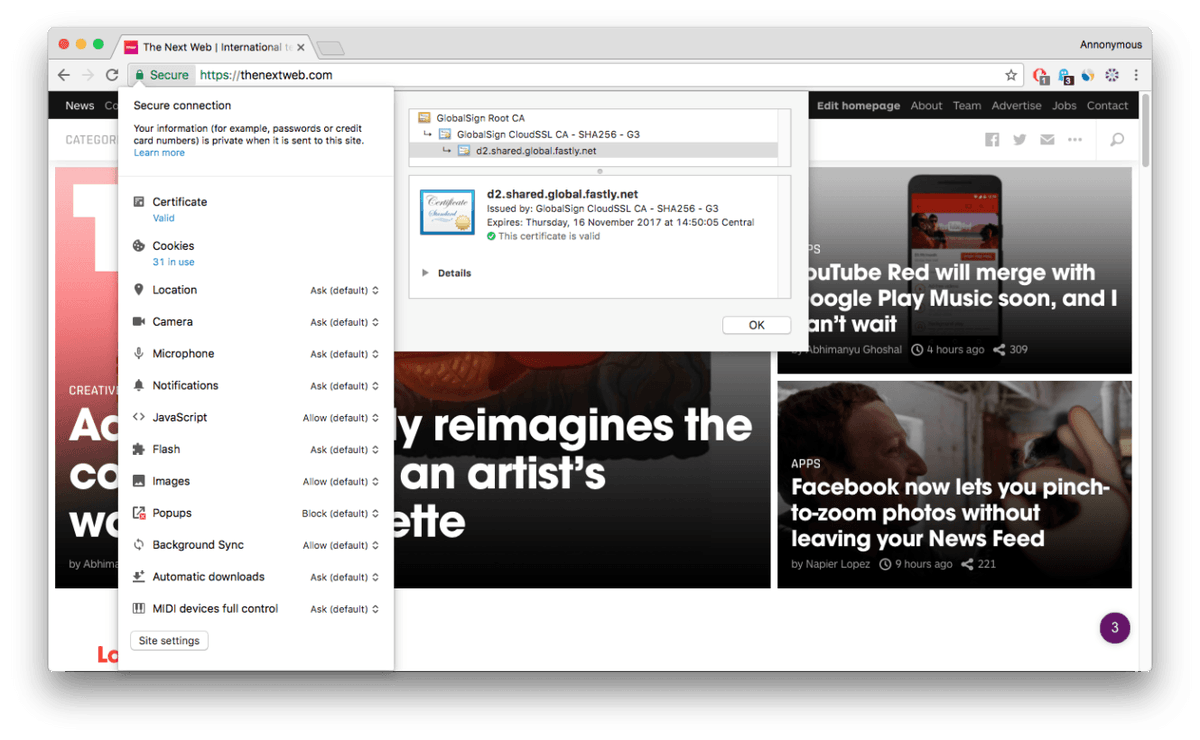Open the Location permission dropdown
This screenshot has height=740, width=1200.
click(x=344, y=291)
